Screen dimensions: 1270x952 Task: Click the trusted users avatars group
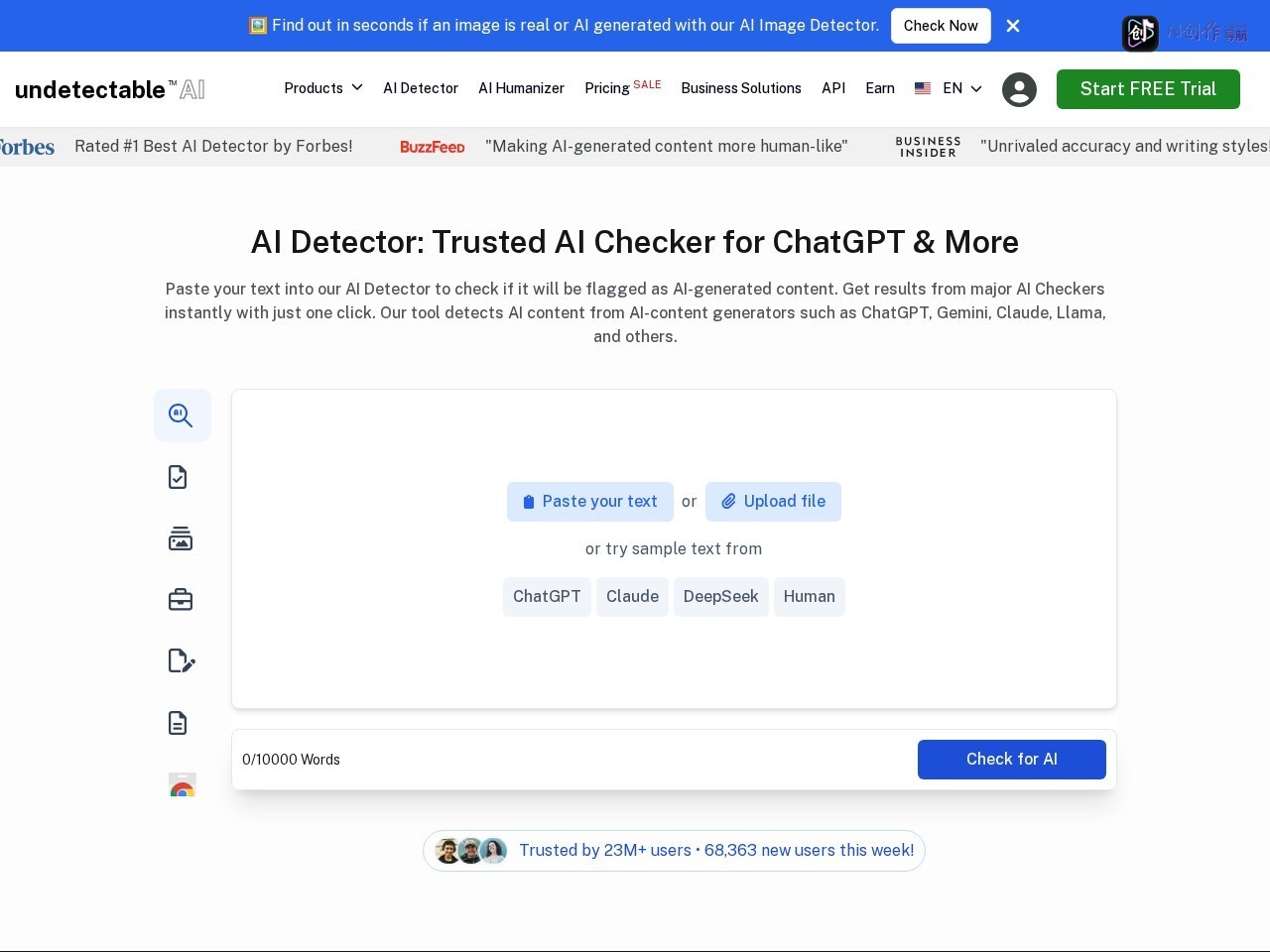click(471, 851)
